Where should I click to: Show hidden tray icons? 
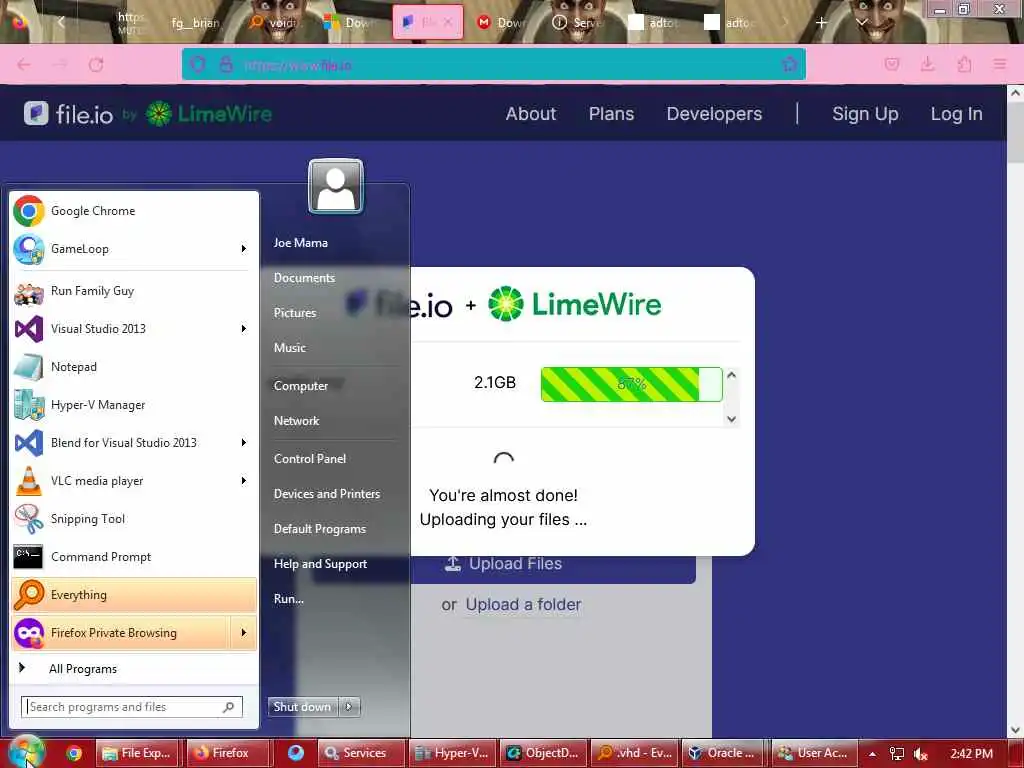[x=872, y=754]
